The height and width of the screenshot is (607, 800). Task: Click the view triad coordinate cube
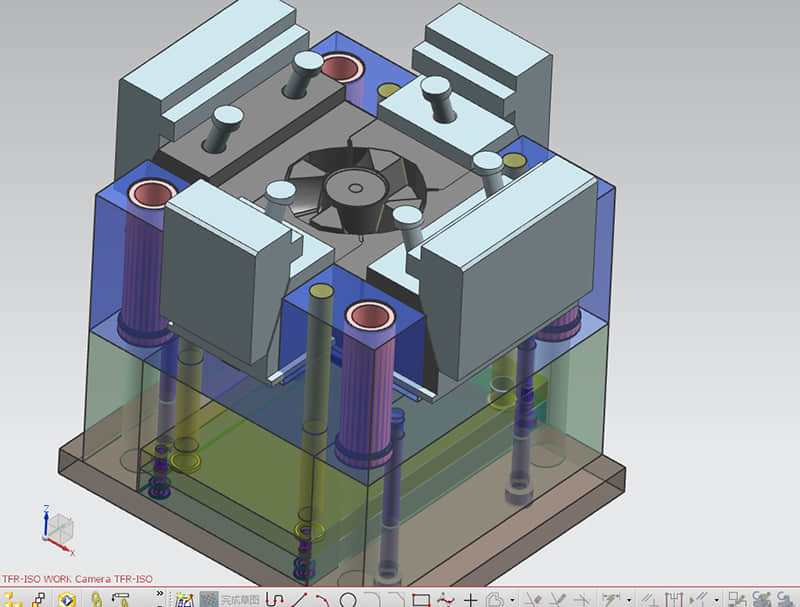click(x=61, y=529)
